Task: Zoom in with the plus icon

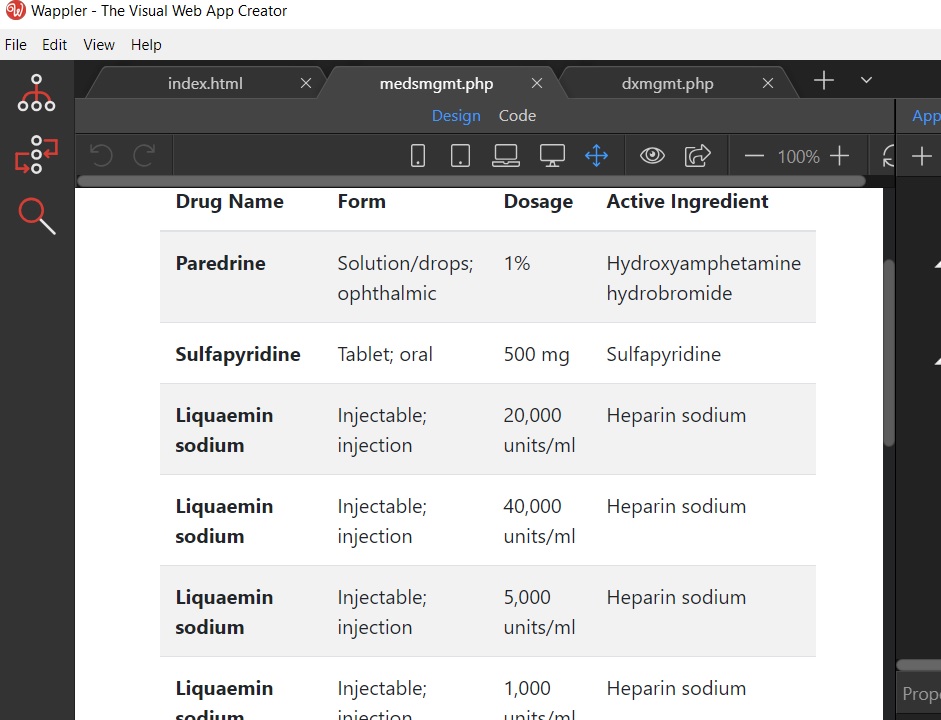Action: pyautogui.click(x=840, y=156)
